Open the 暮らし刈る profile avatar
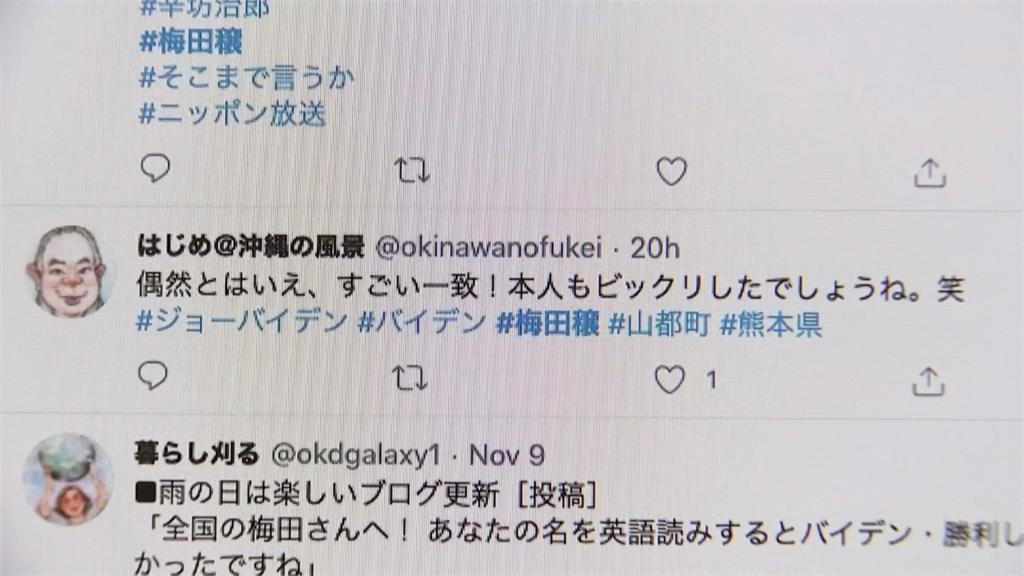The width and height of the screenshot is (1024, 576). pos(68,479)
